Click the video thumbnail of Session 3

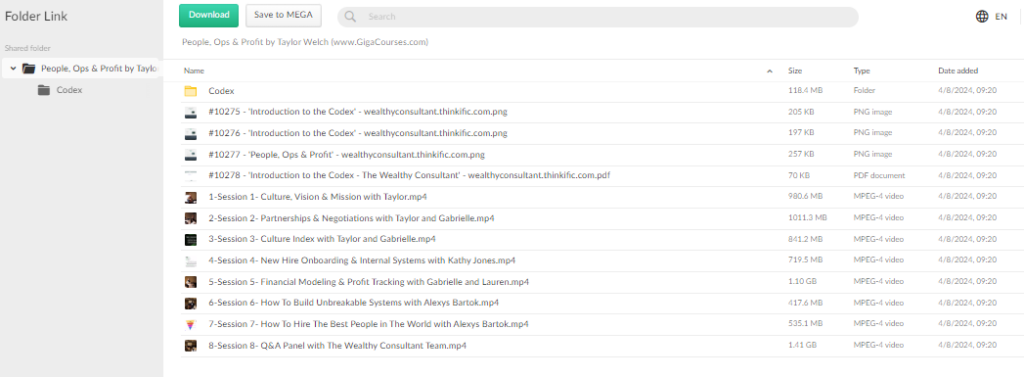[x=191, y=239]
